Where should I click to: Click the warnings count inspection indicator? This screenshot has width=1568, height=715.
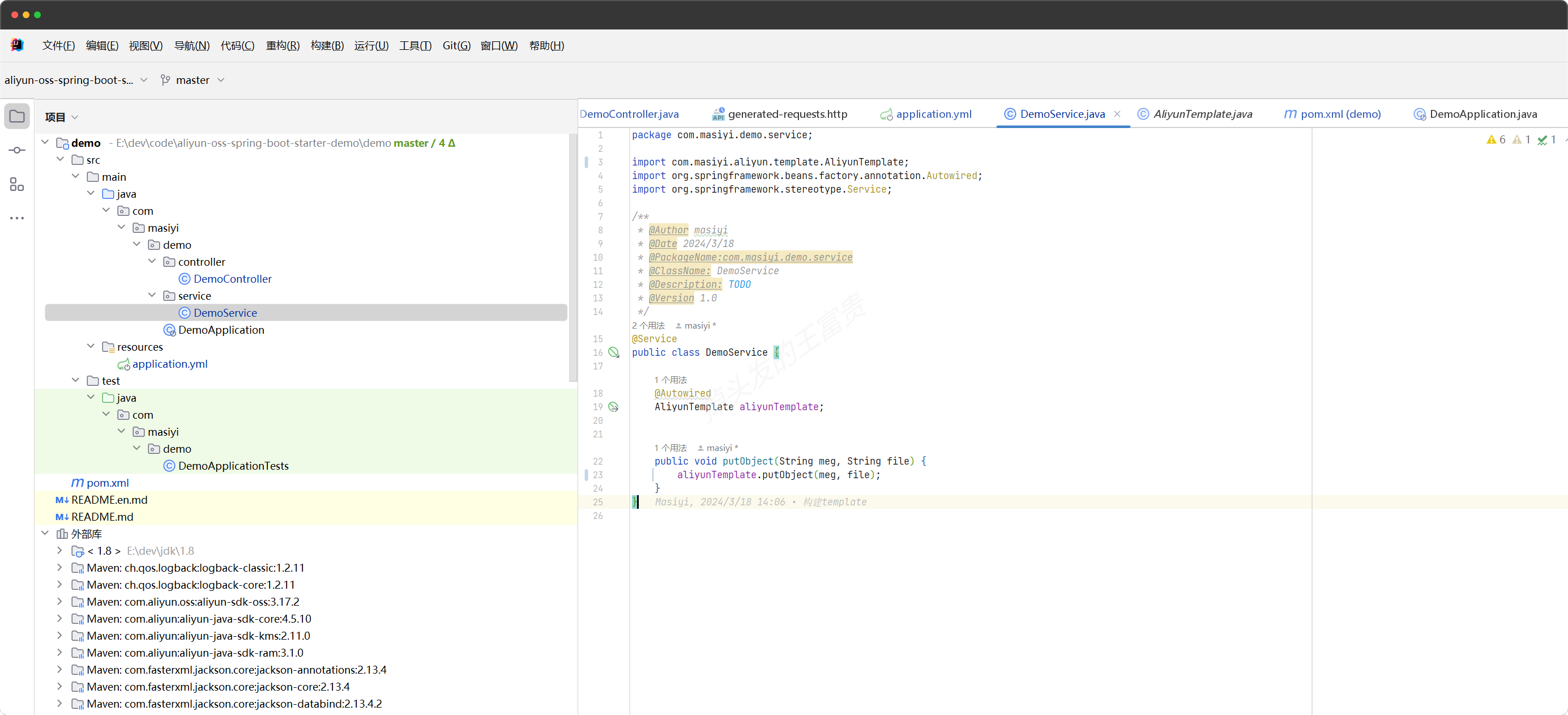point(1496,140)
